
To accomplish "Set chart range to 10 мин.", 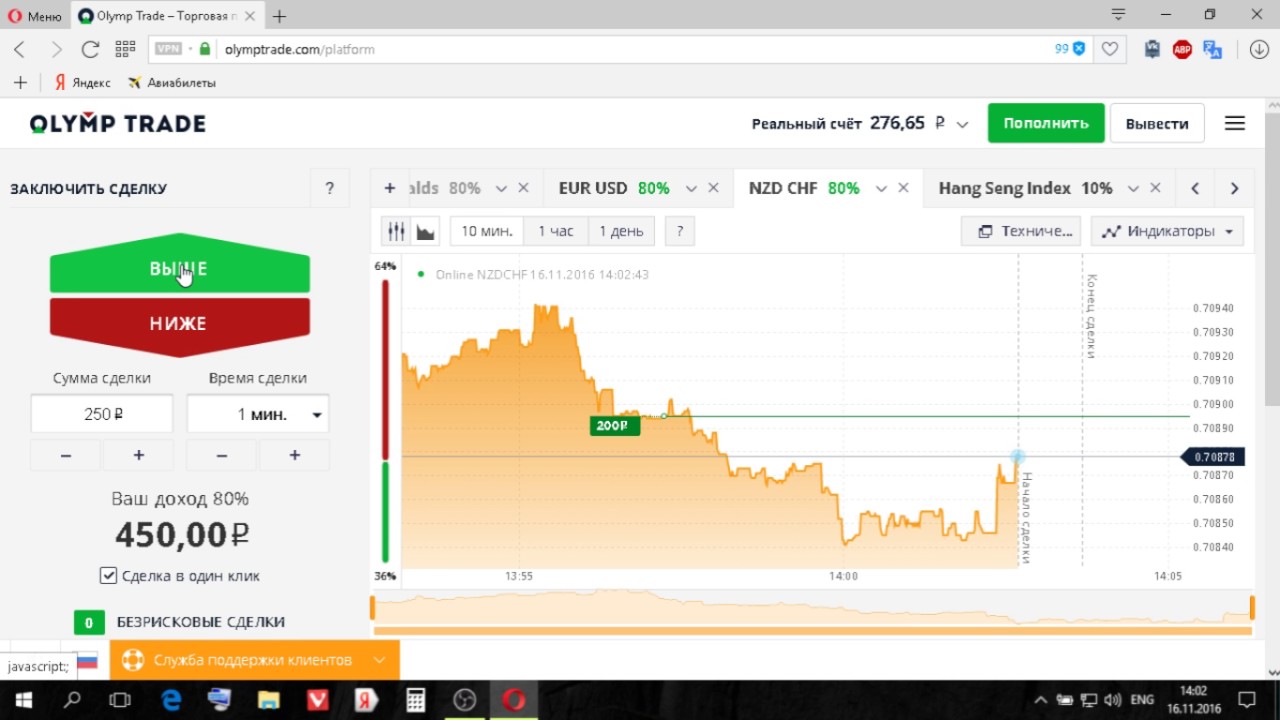I will point(487,231).
